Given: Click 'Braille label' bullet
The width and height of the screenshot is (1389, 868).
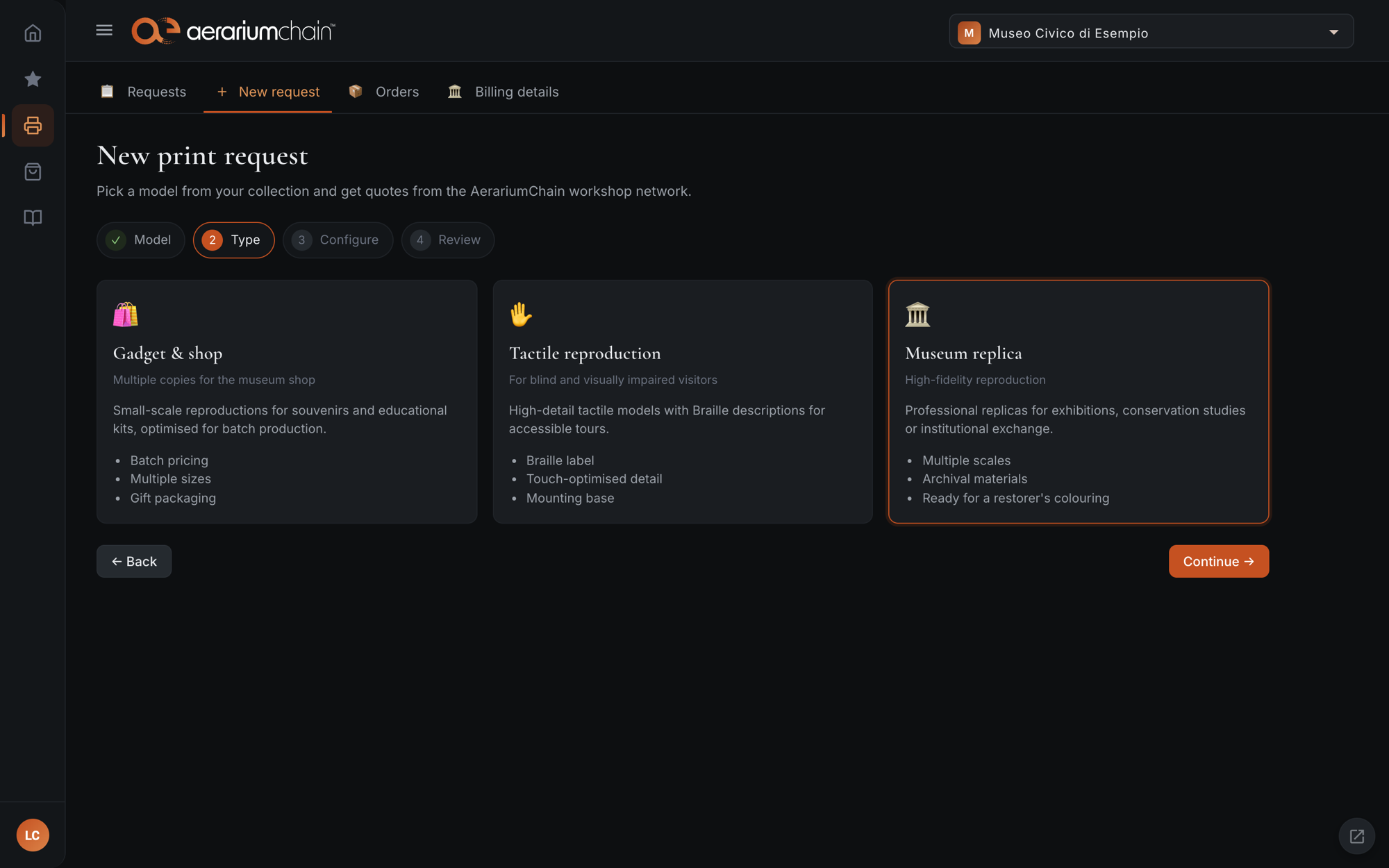Looking at the screenshot, I should tap(560, 460).
